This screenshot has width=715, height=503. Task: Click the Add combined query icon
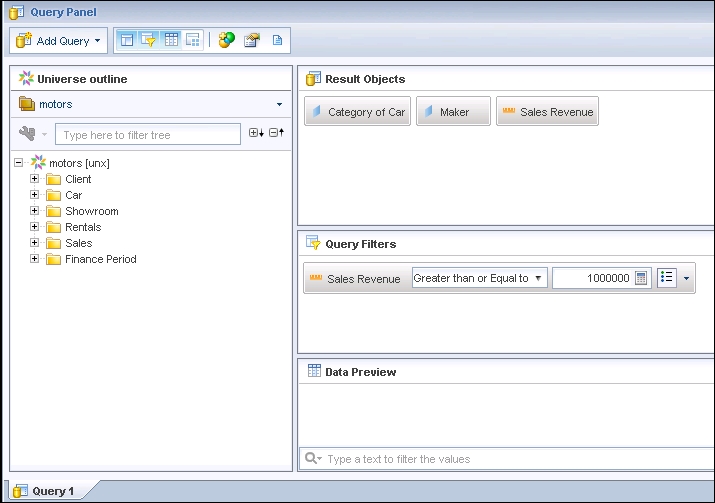(x=226, y=40)
